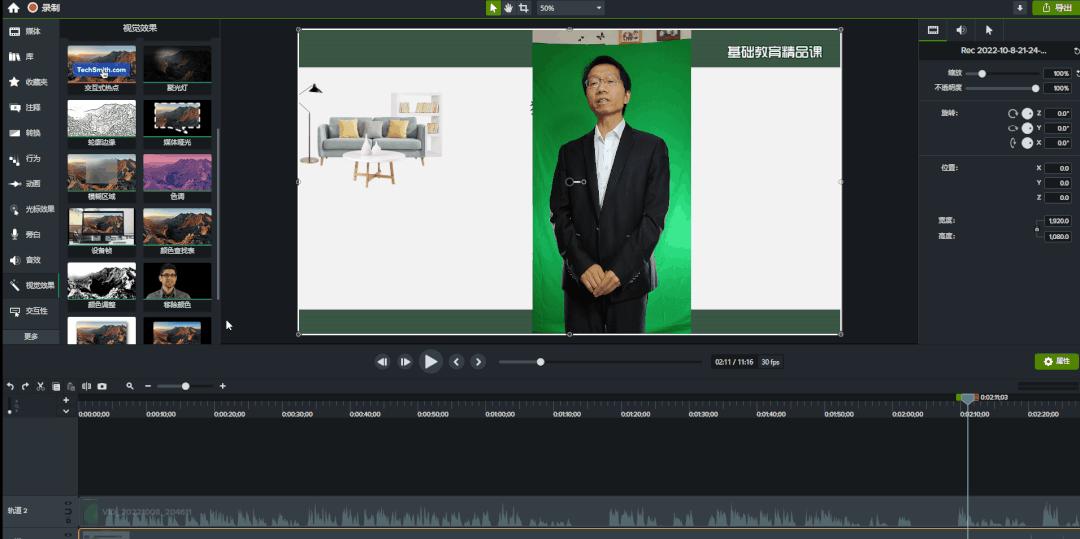The height and width of the screenshot is (539, 1080).
Task: Click the Undo arrow icon
Action: tap(10, 386)
